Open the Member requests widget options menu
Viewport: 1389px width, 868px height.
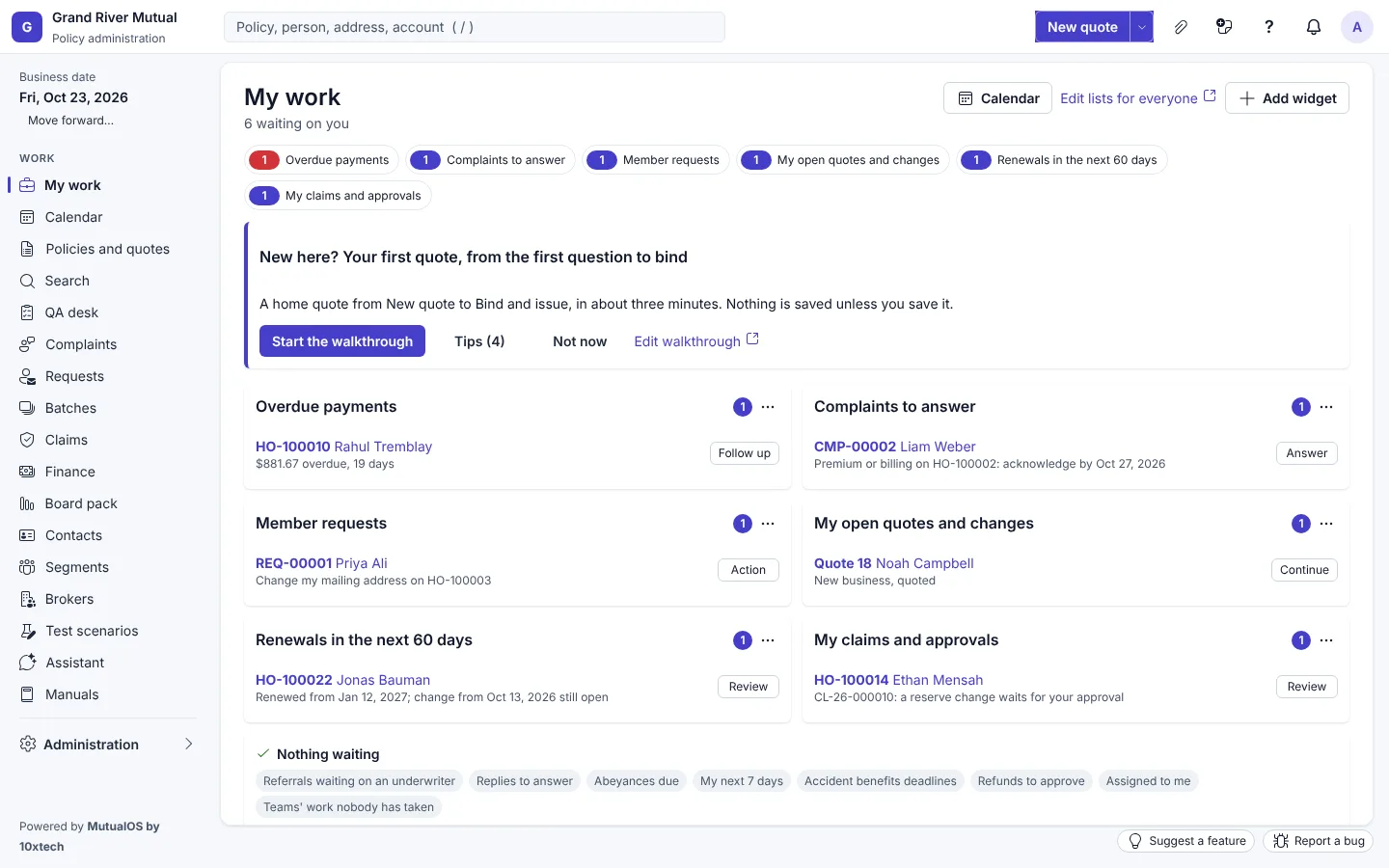(x=768, y=524)
